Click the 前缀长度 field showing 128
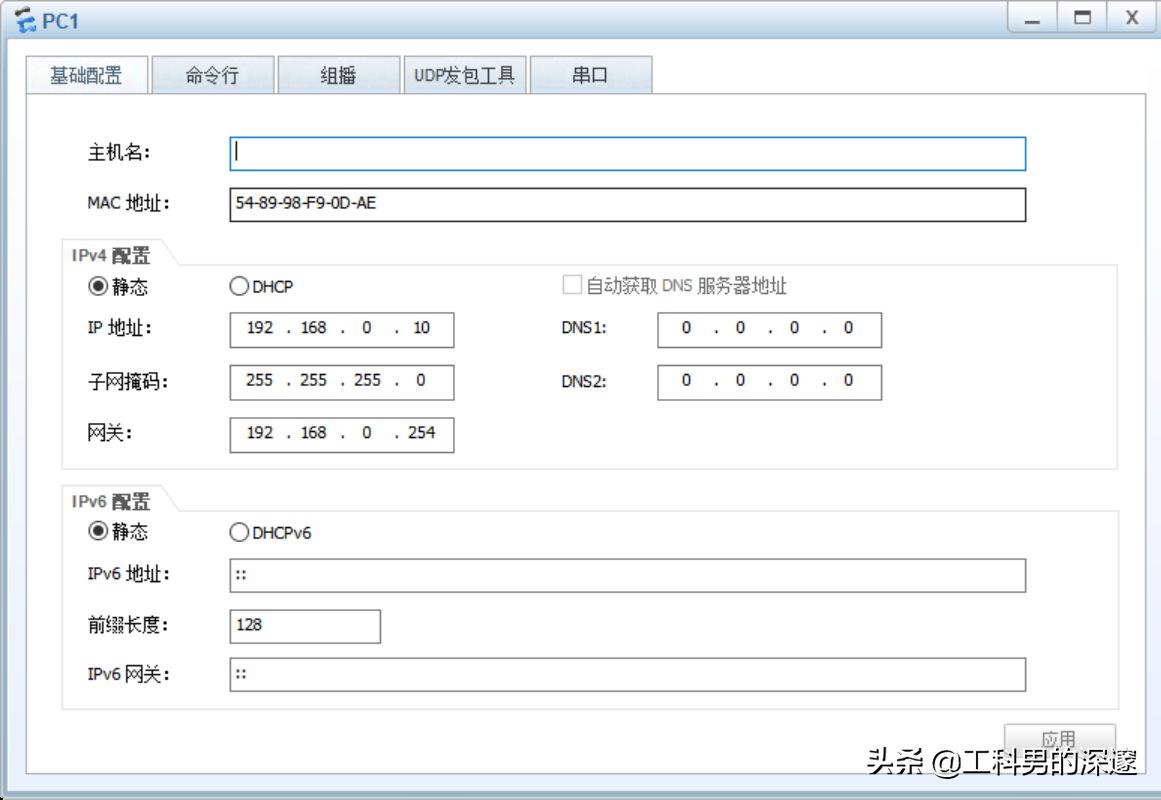Screen dimensions: 1161x800 pyautogui.click(x=305, y=626)
